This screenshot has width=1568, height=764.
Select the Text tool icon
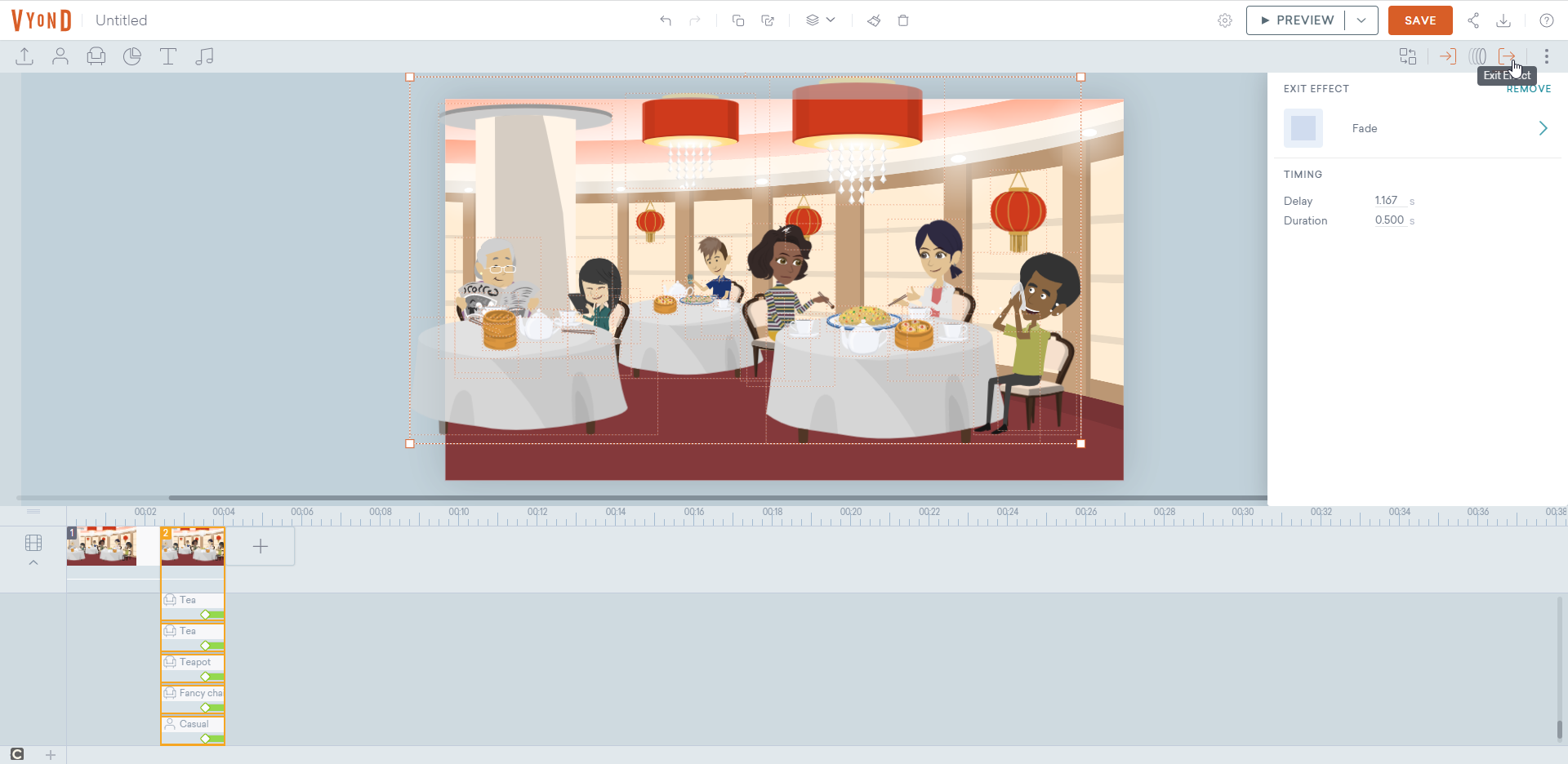(x=168, y=56)
